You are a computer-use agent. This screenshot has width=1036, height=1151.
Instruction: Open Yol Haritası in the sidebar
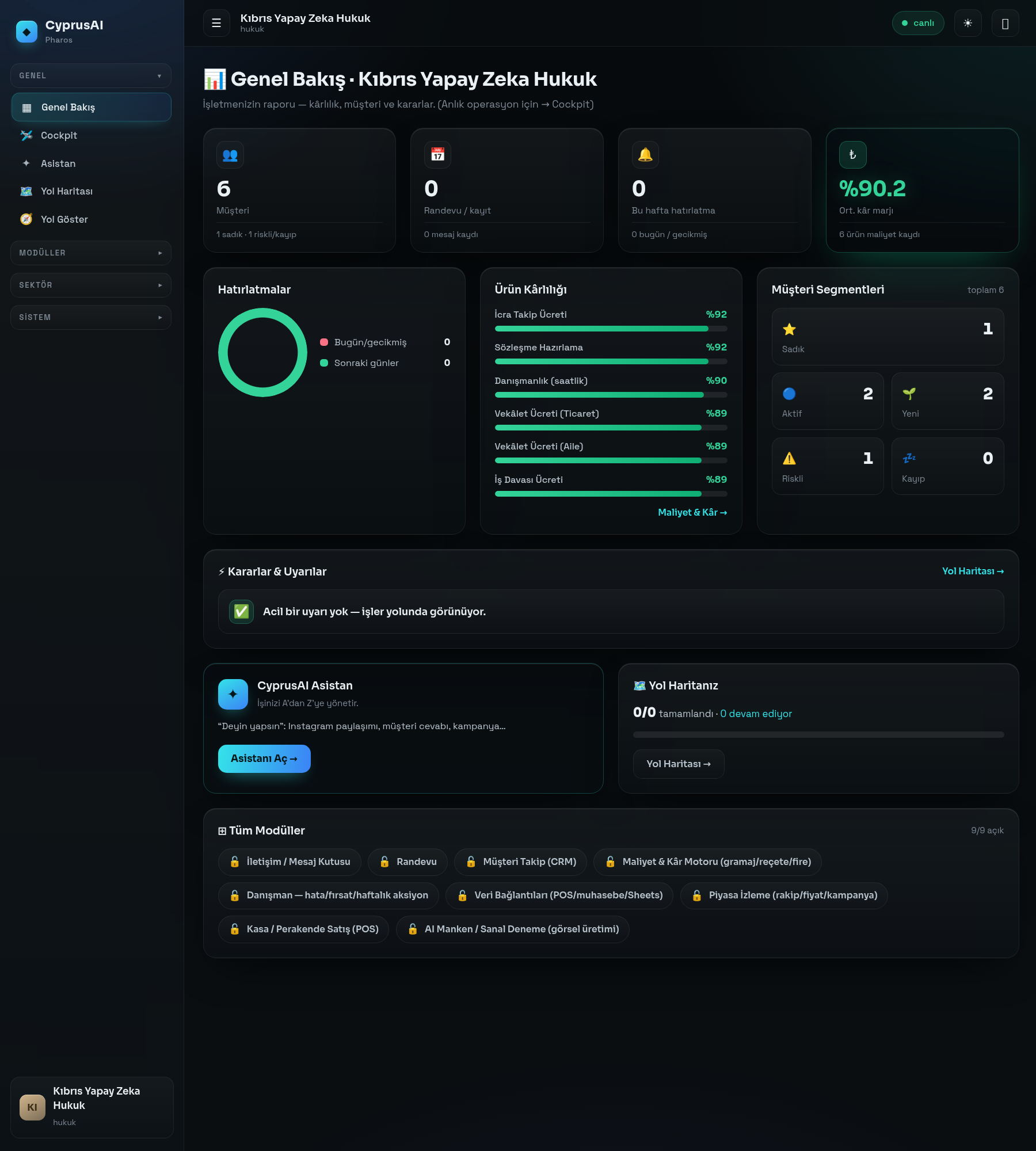(91, 191)
